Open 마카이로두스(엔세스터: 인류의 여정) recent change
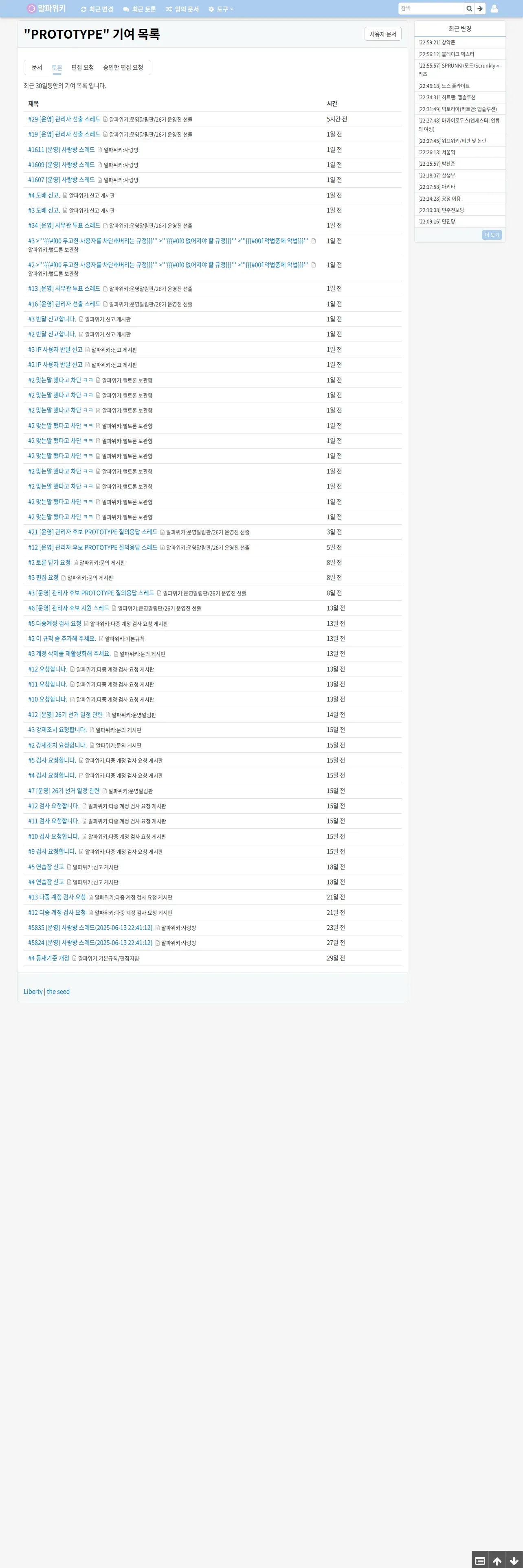 pyautogui.click(x=459, y=125)
